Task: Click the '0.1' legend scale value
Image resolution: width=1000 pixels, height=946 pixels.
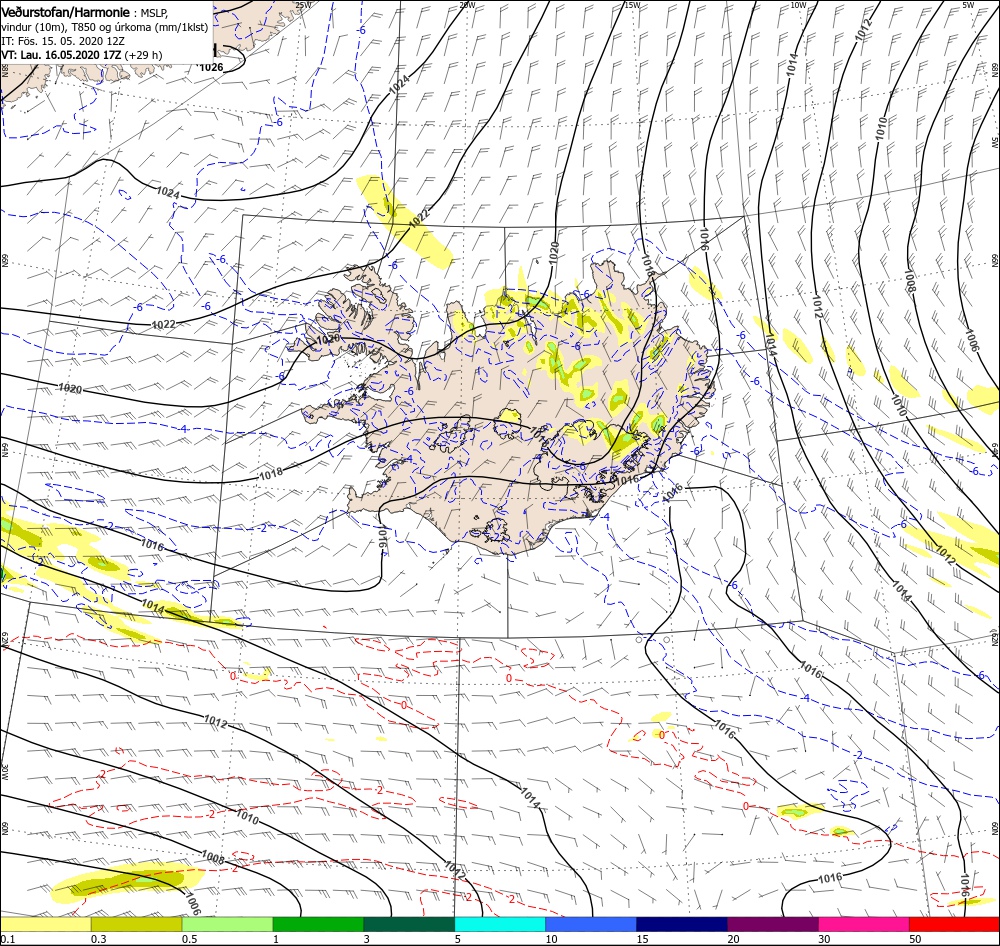Action: 8,939
